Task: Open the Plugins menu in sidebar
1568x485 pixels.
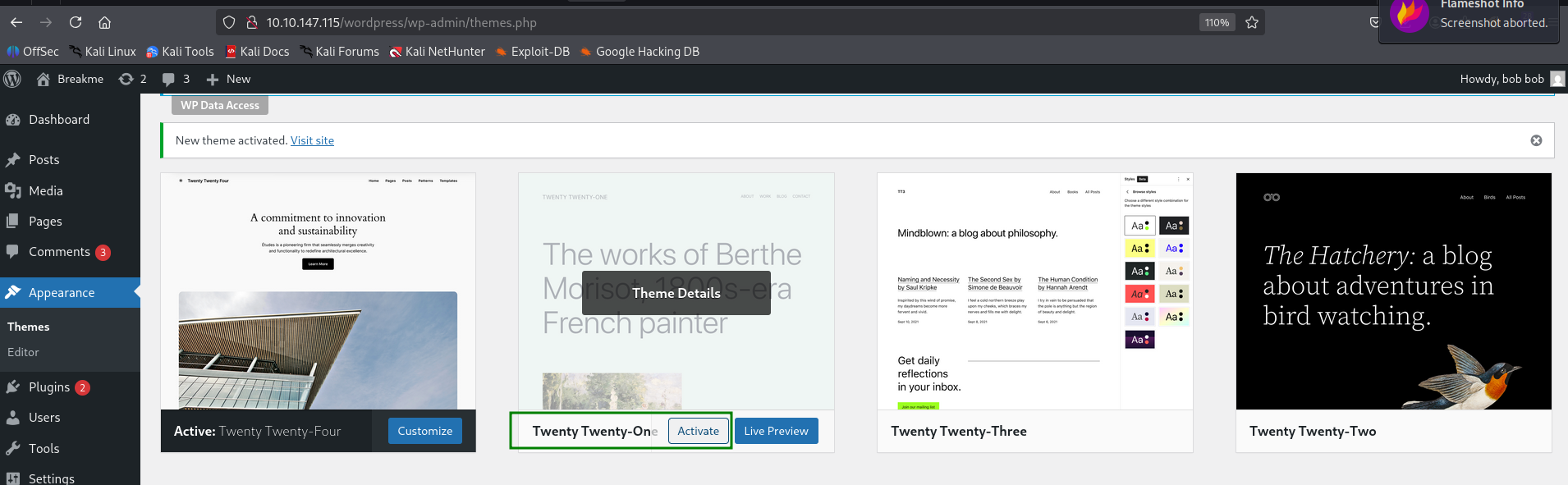Action: click(x=49, y=387)
